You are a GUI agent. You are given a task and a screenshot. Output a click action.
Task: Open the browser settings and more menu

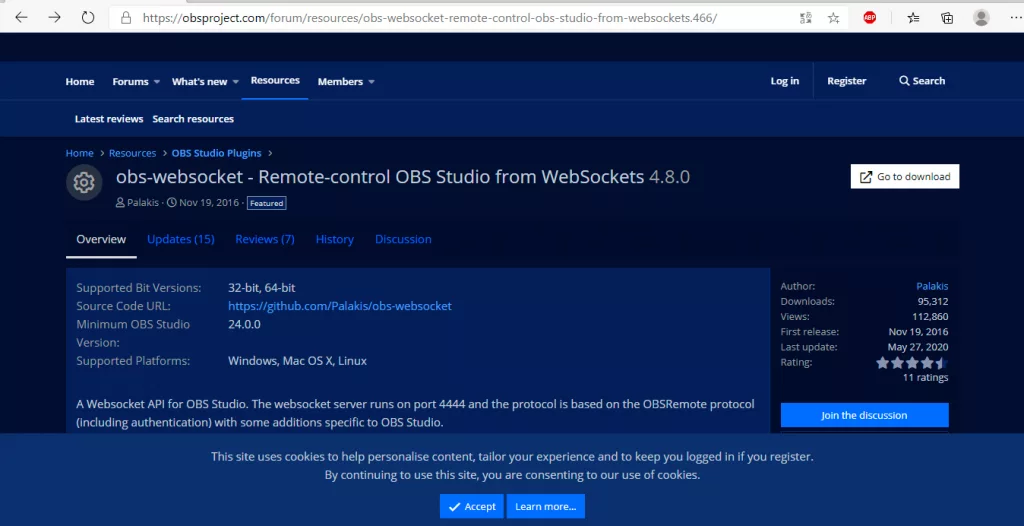coord(1014,18)
